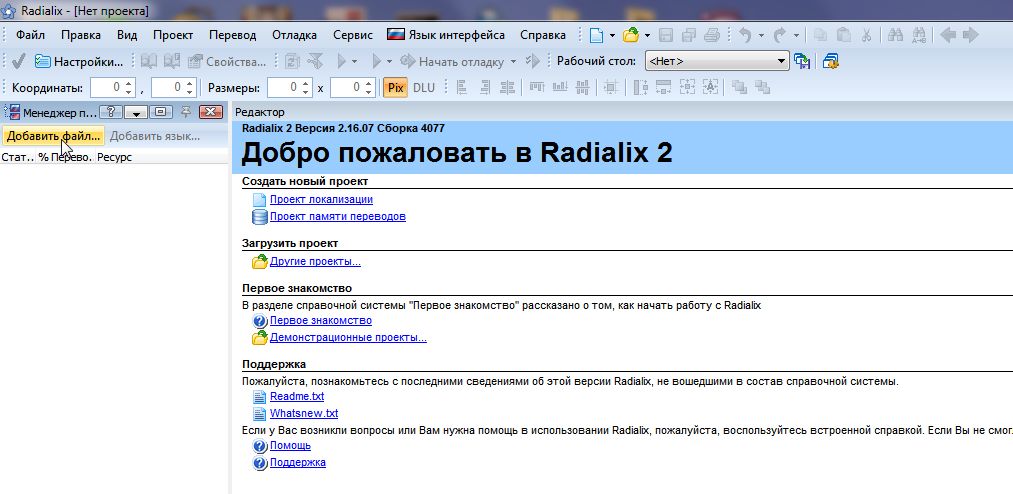Open the Рабочий стол workspace dropdown
Viewport: 1013px width, 494px height.
coord(782,62)
